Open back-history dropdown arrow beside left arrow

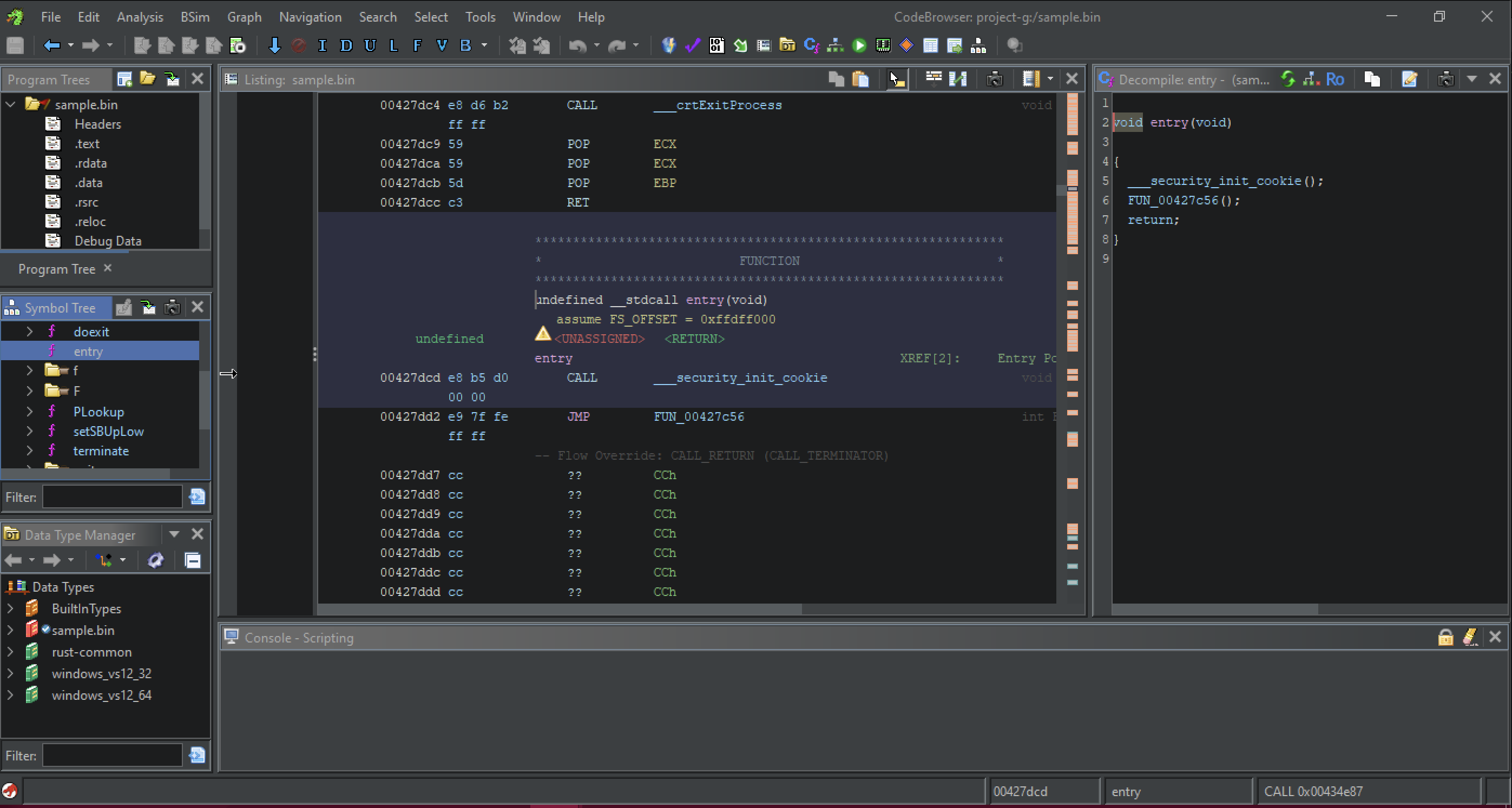(x=70, y=45)
